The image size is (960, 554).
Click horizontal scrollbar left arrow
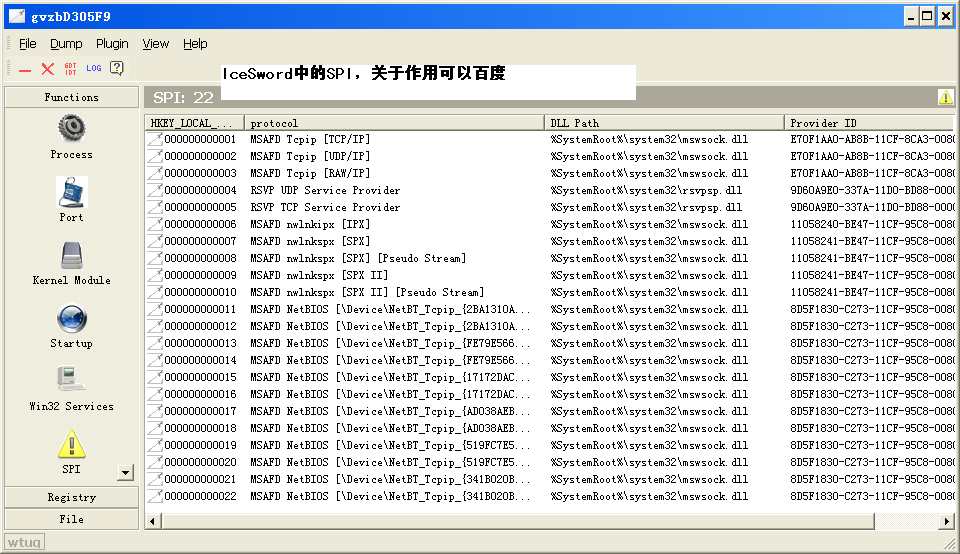(153, 522)
